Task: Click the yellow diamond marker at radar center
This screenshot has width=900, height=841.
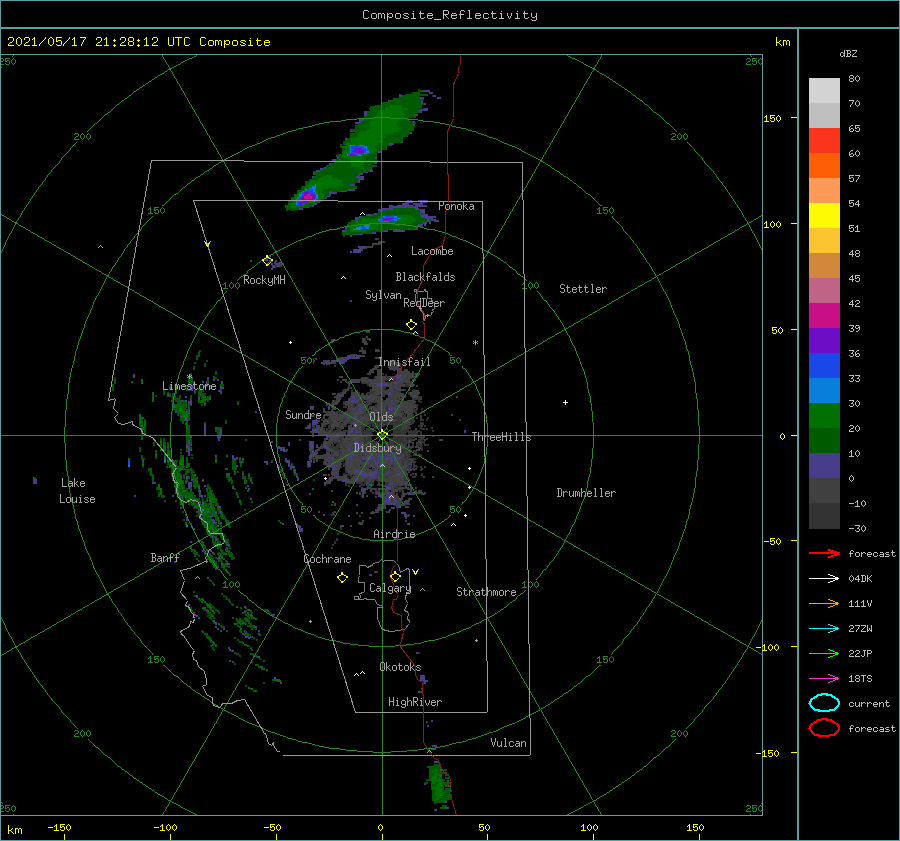Action: [x=382, y=435]
